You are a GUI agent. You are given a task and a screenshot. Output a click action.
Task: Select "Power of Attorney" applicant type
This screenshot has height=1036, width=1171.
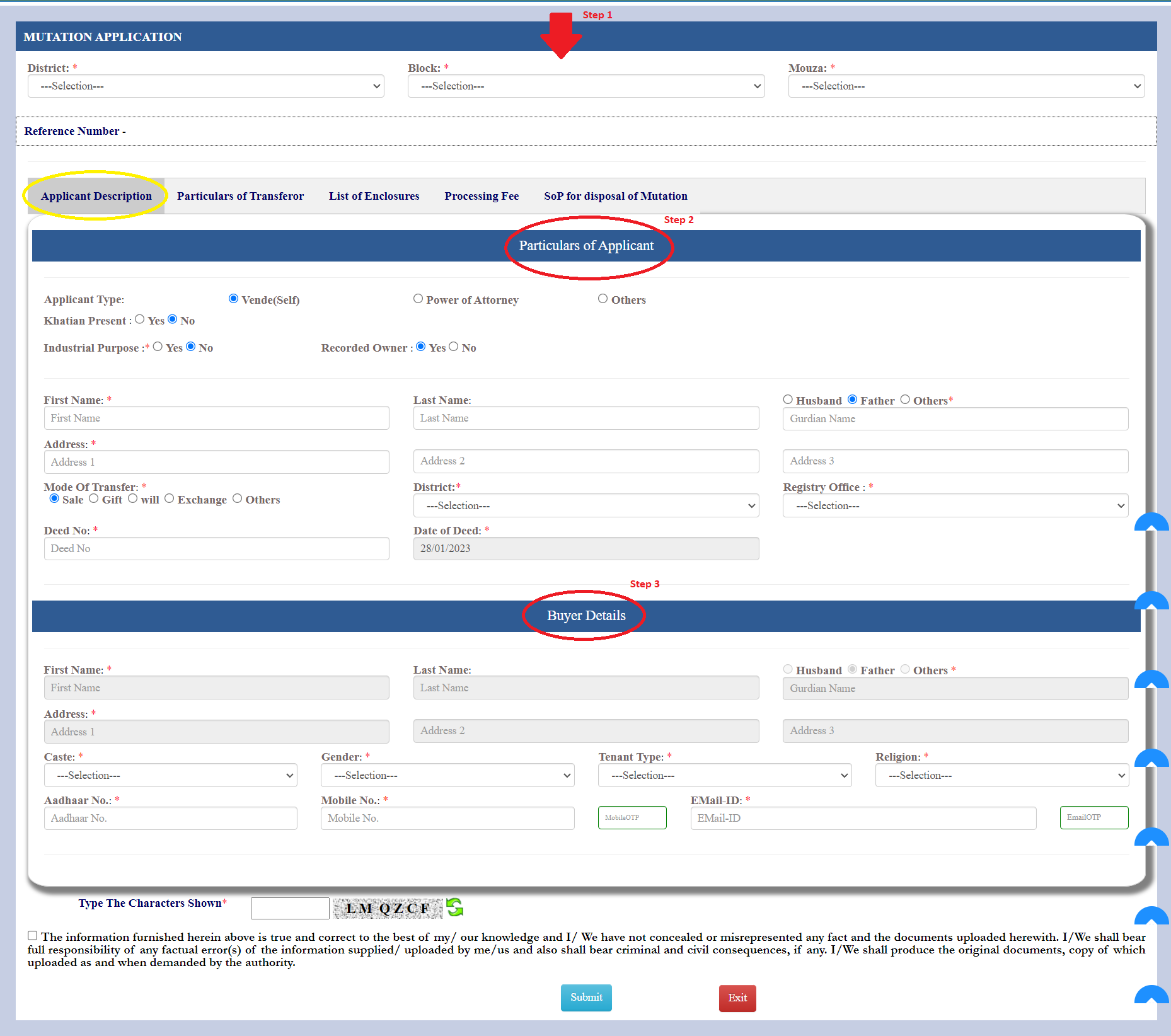418,298
